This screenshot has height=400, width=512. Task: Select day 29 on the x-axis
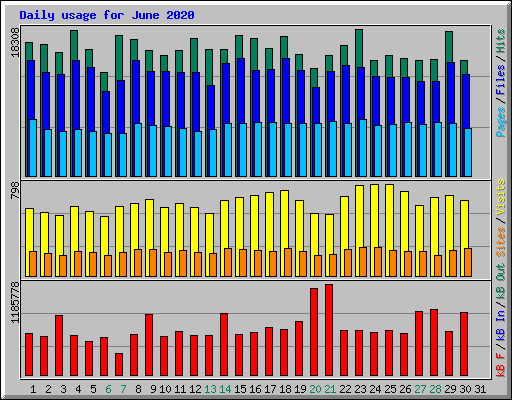[x=450, y=389]
